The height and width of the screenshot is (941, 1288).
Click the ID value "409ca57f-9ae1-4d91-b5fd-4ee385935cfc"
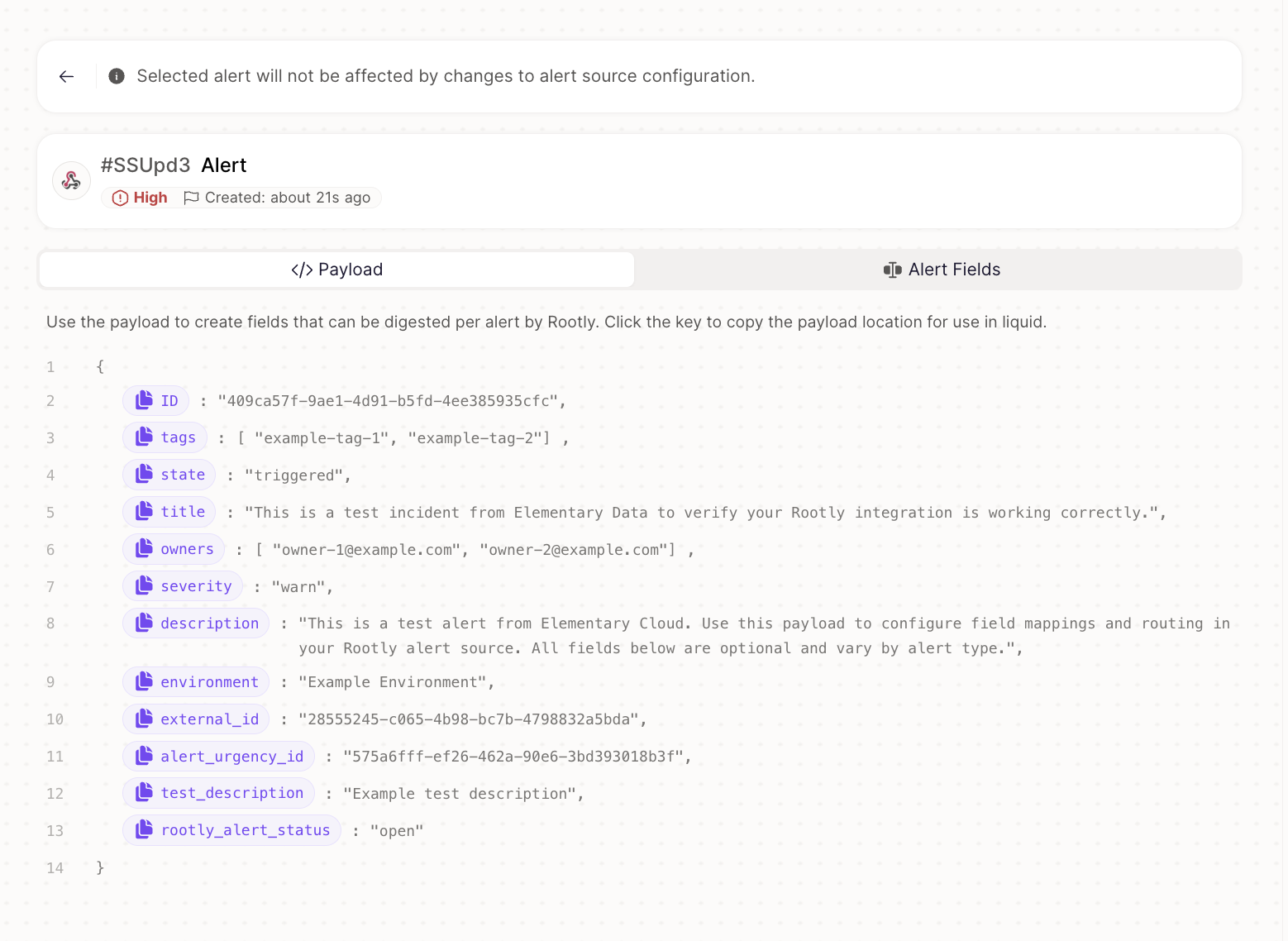coord(388,401)
